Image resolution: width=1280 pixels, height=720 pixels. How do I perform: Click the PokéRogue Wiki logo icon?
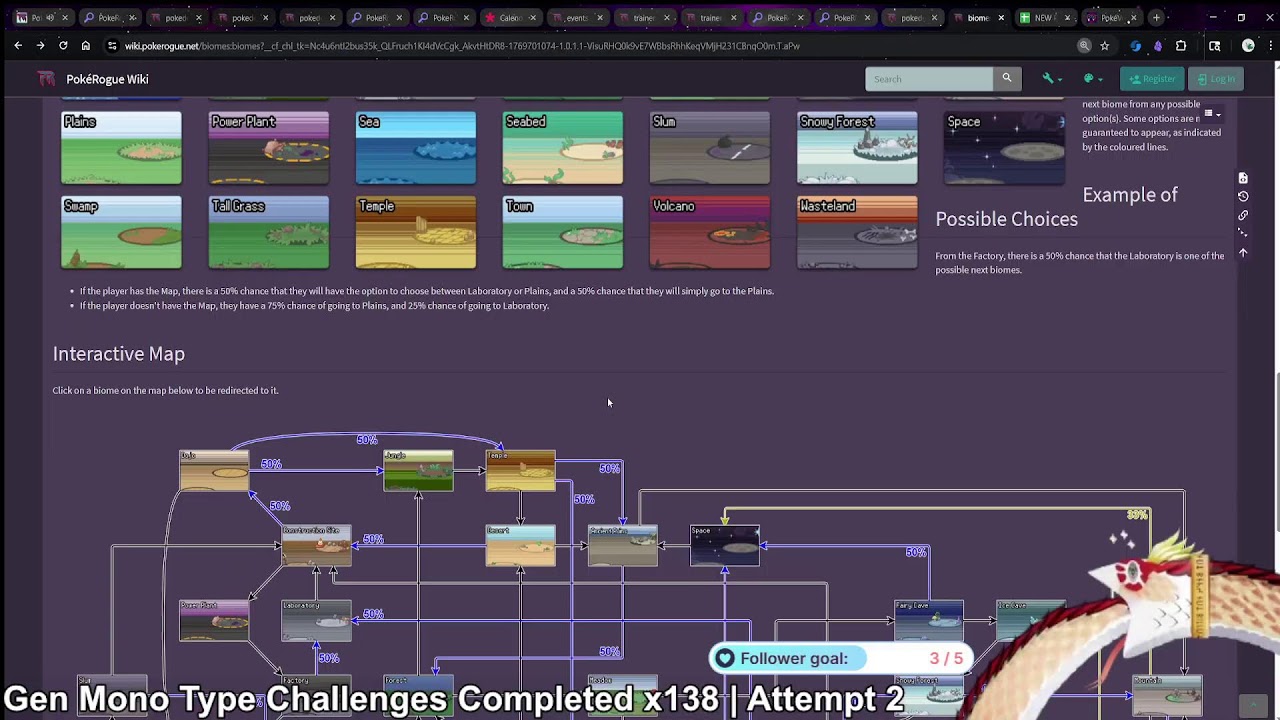click(46, 79)
